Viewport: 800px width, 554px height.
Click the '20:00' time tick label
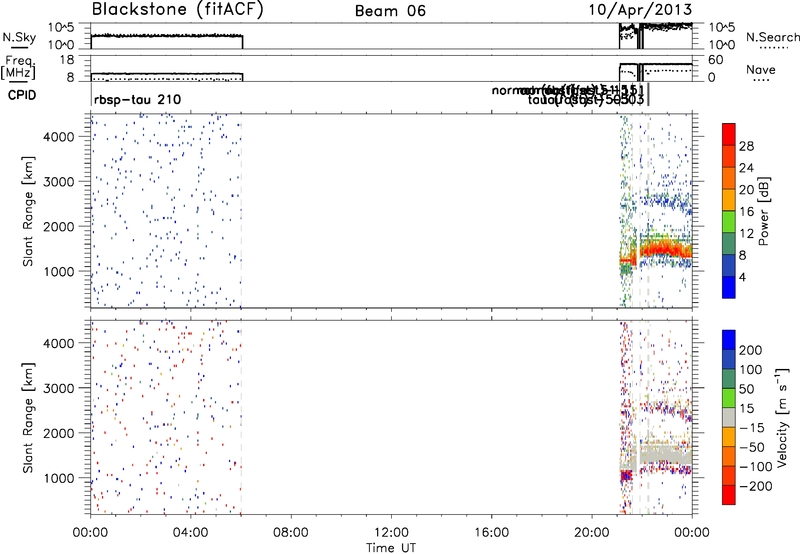[591, 533]
